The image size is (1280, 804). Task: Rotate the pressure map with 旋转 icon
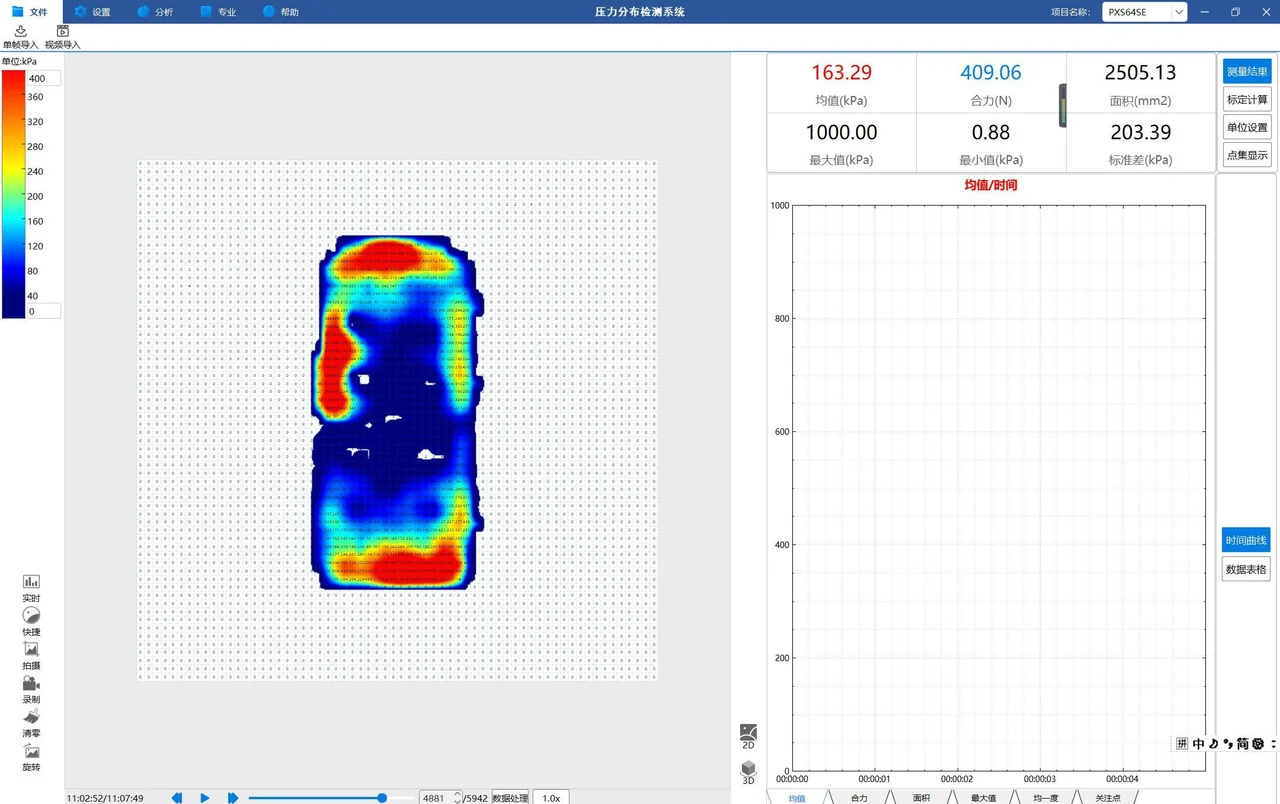tap(31, 751)
